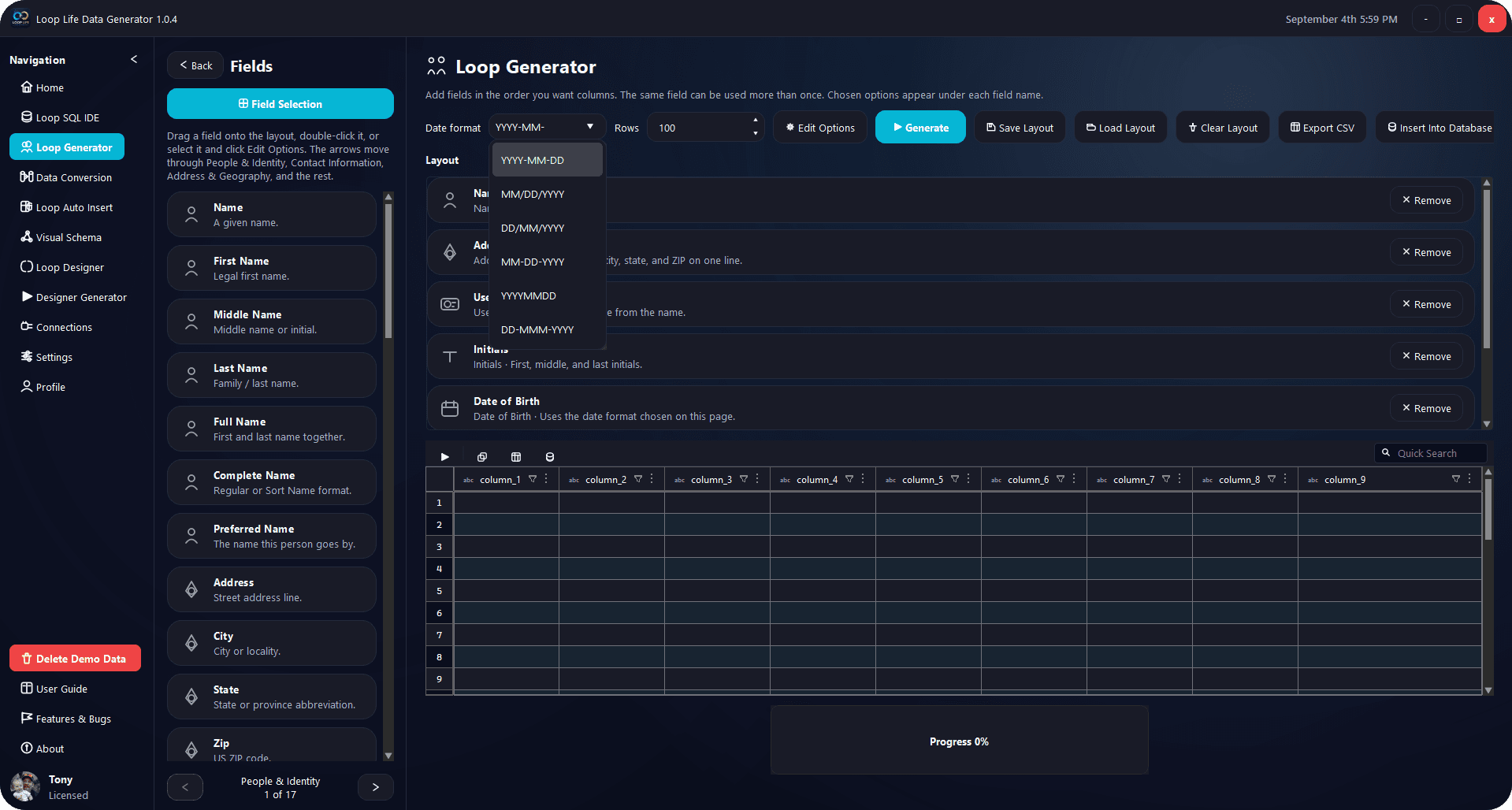Open Loop Auto Insert page
This screenshot has height=810, width=1512.
(67, 207)
